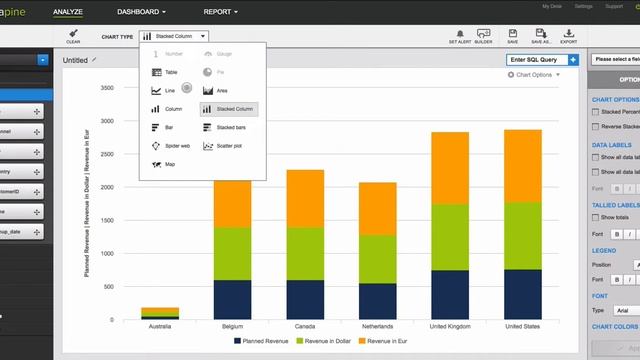Choose the Column chart type
This screenshot has width=640, height=360.
coord(167,109)
